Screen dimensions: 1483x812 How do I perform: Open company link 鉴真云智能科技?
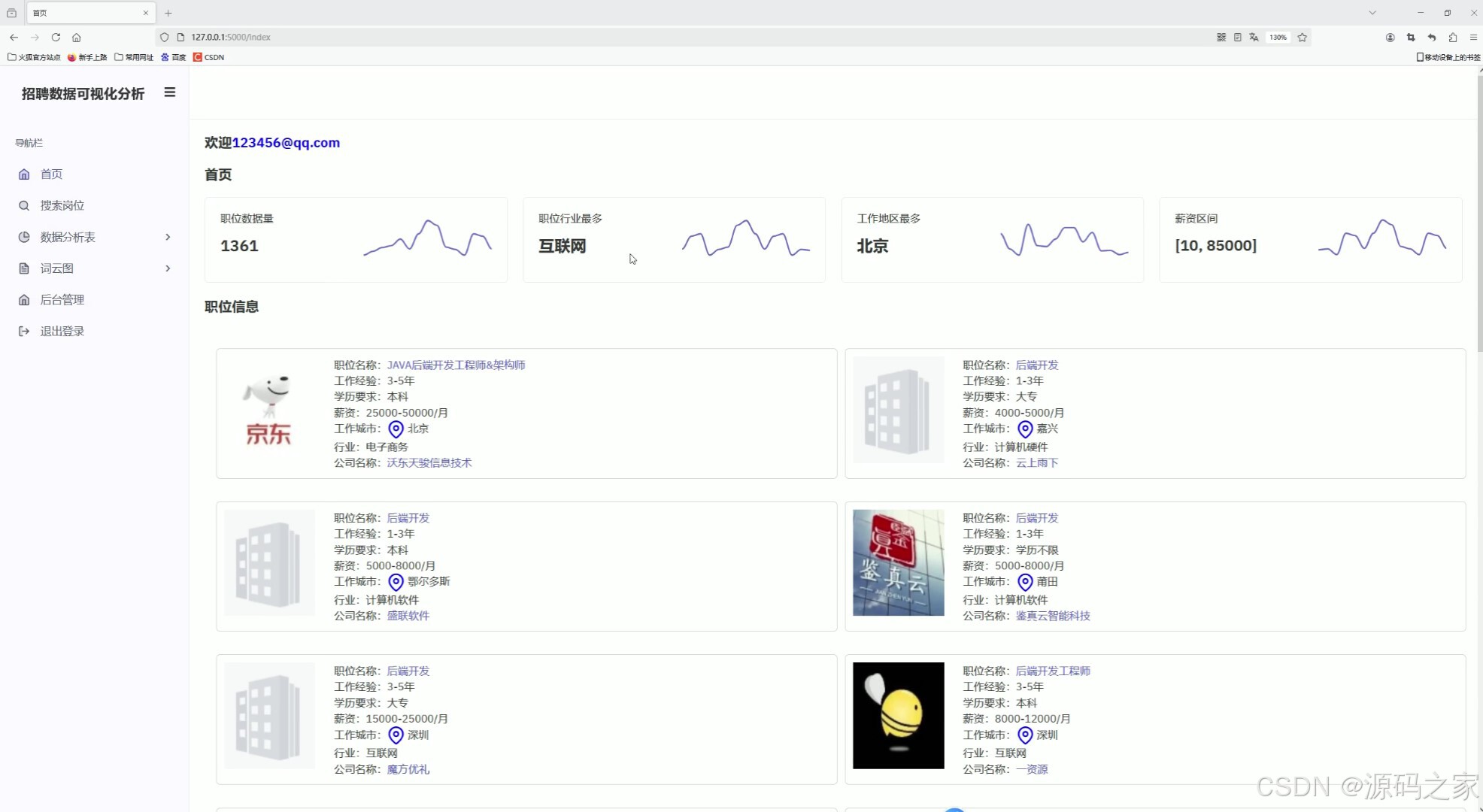point(1052,616)
